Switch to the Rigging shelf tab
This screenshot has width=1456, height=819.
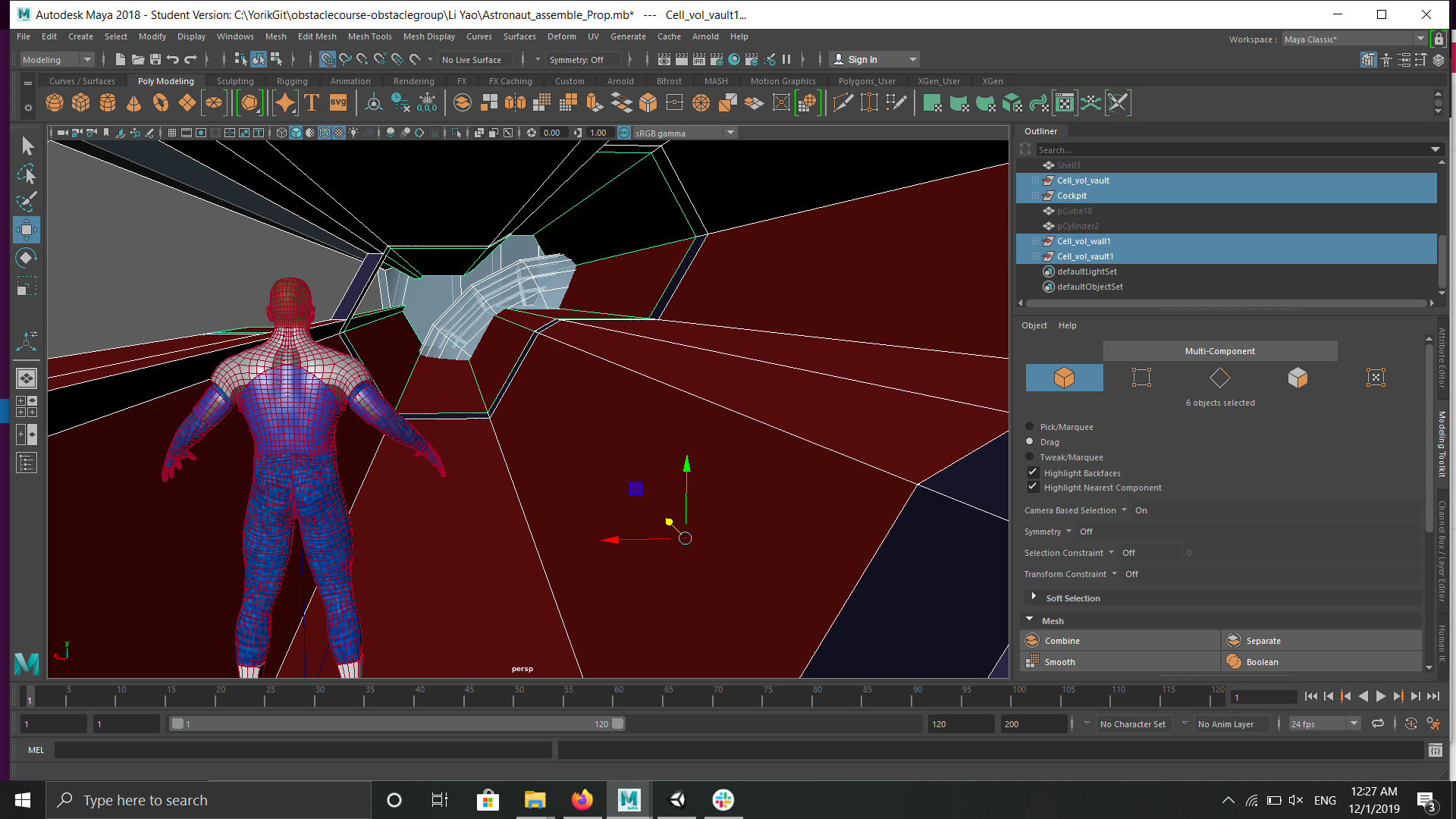(x=292, y=81)
